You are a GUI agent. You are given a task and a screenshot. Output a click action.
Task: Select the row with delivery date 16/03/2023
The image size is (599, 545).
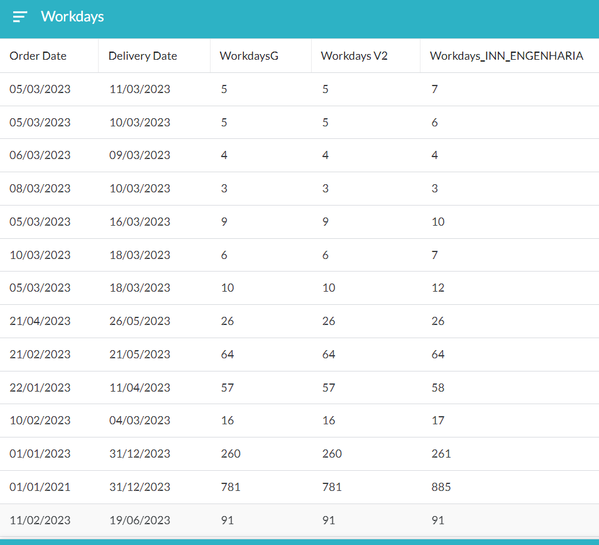[x=300, y=222]
